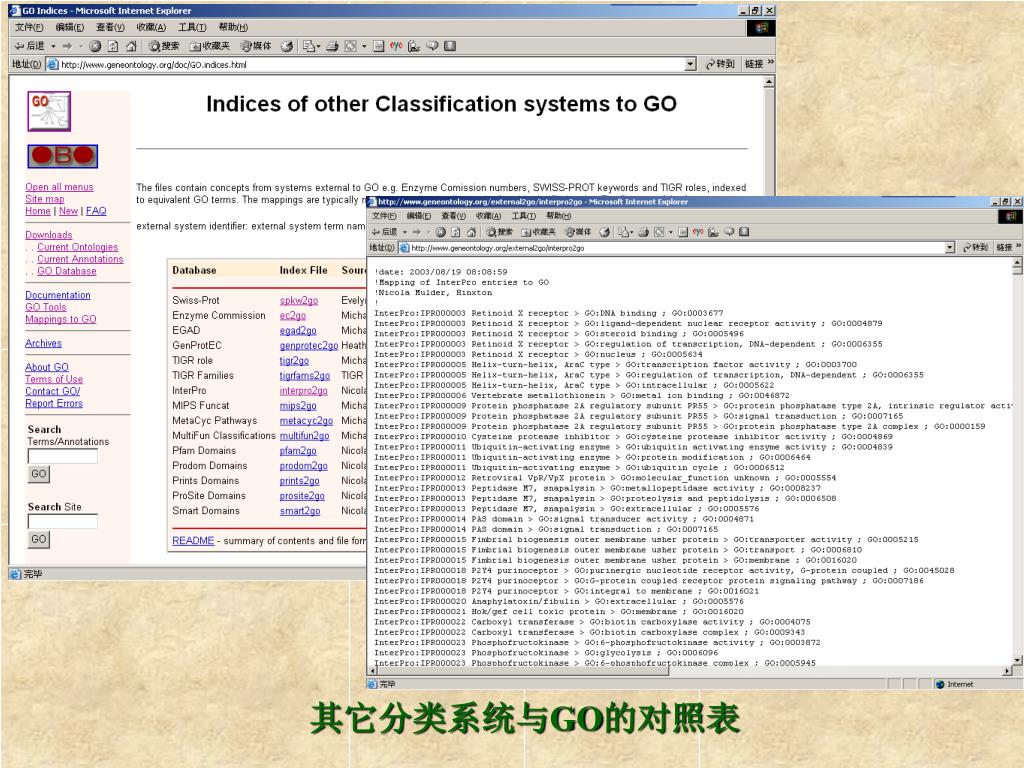Image resolution: width=1024 pixels, height=768 pixels.
Task: Open 编辑 menu in GO Indices window
Action: coord(70,27)
